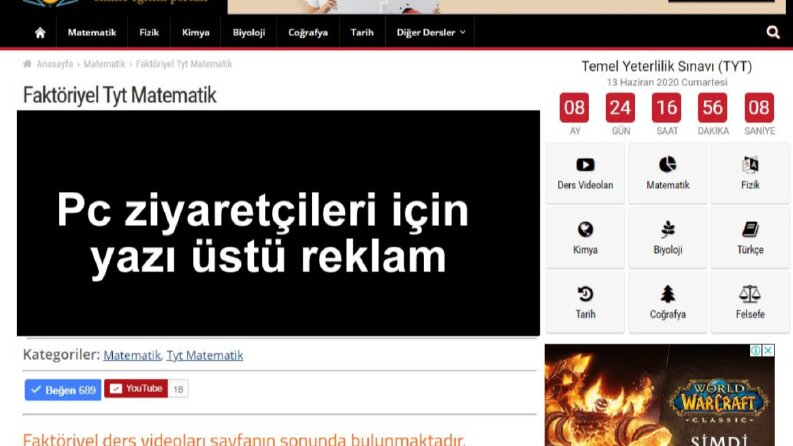
Task: Click the Faktöriyel Tyt Matematik heading
Action: coord(120,95)
